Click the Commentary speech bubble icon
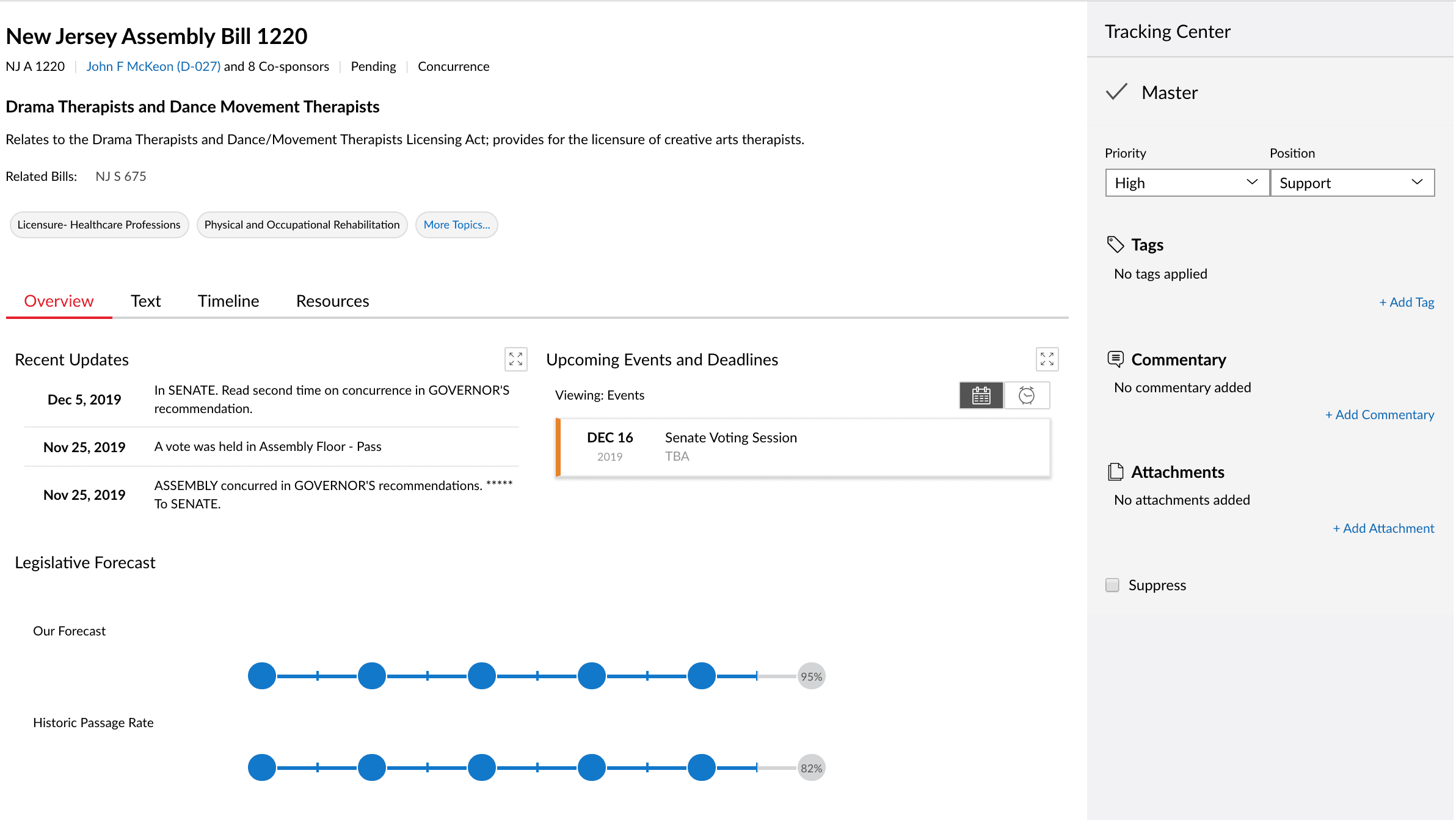Image resolution: width=1456 pixels, height=820 pixels. 1115,359
